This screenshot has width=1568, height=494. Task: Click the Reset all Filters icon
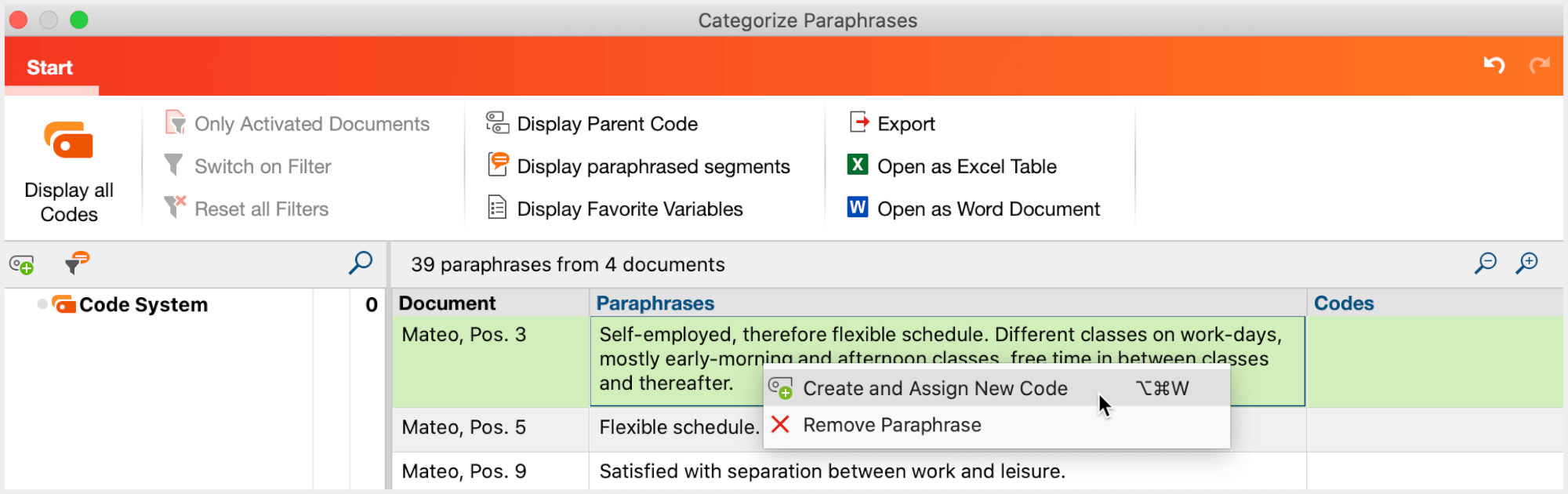pyautogui.click(x=175, y=207)
